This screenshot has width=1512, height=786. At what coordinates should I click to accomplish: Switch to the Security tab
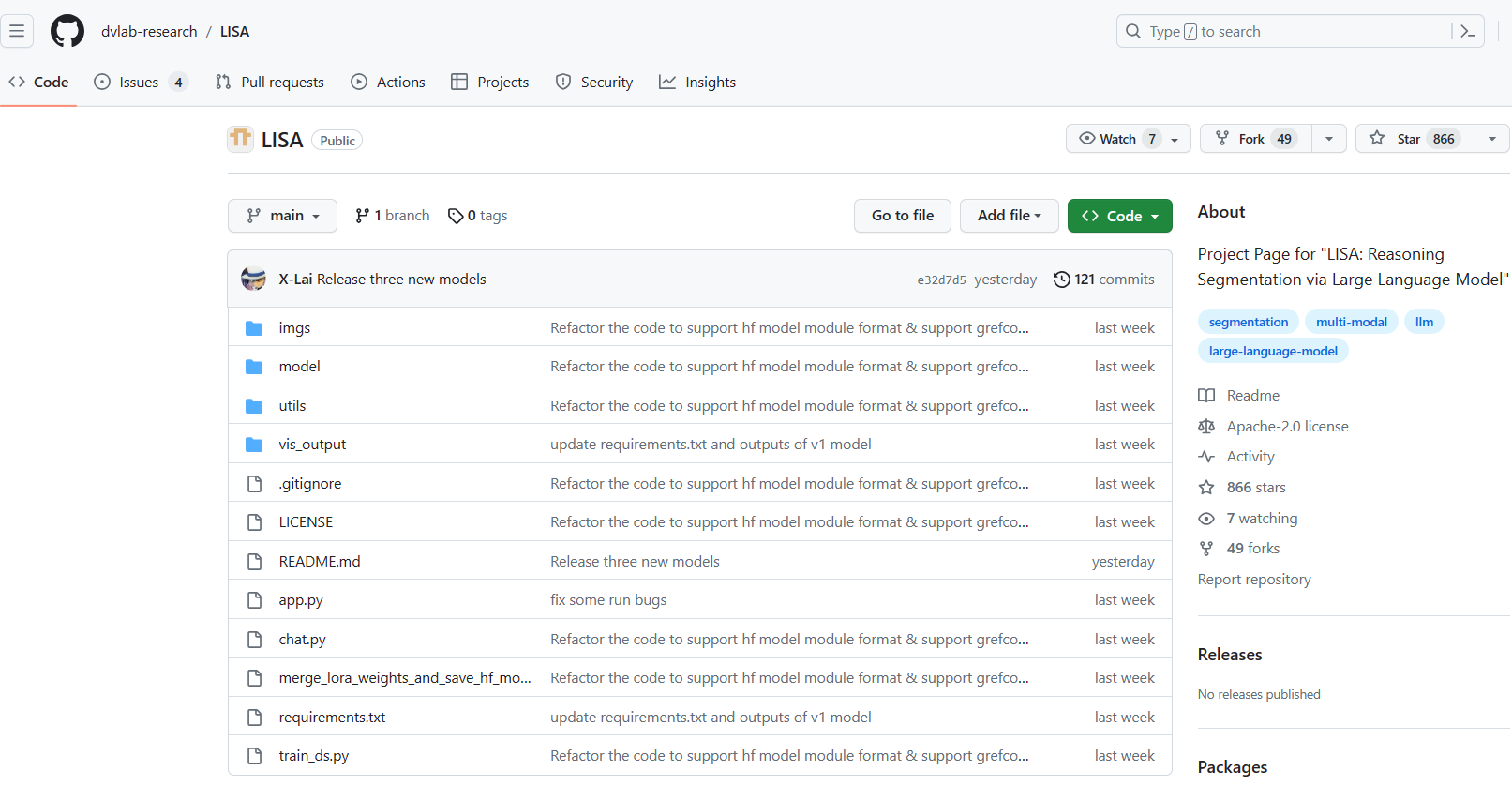(594, 83)
